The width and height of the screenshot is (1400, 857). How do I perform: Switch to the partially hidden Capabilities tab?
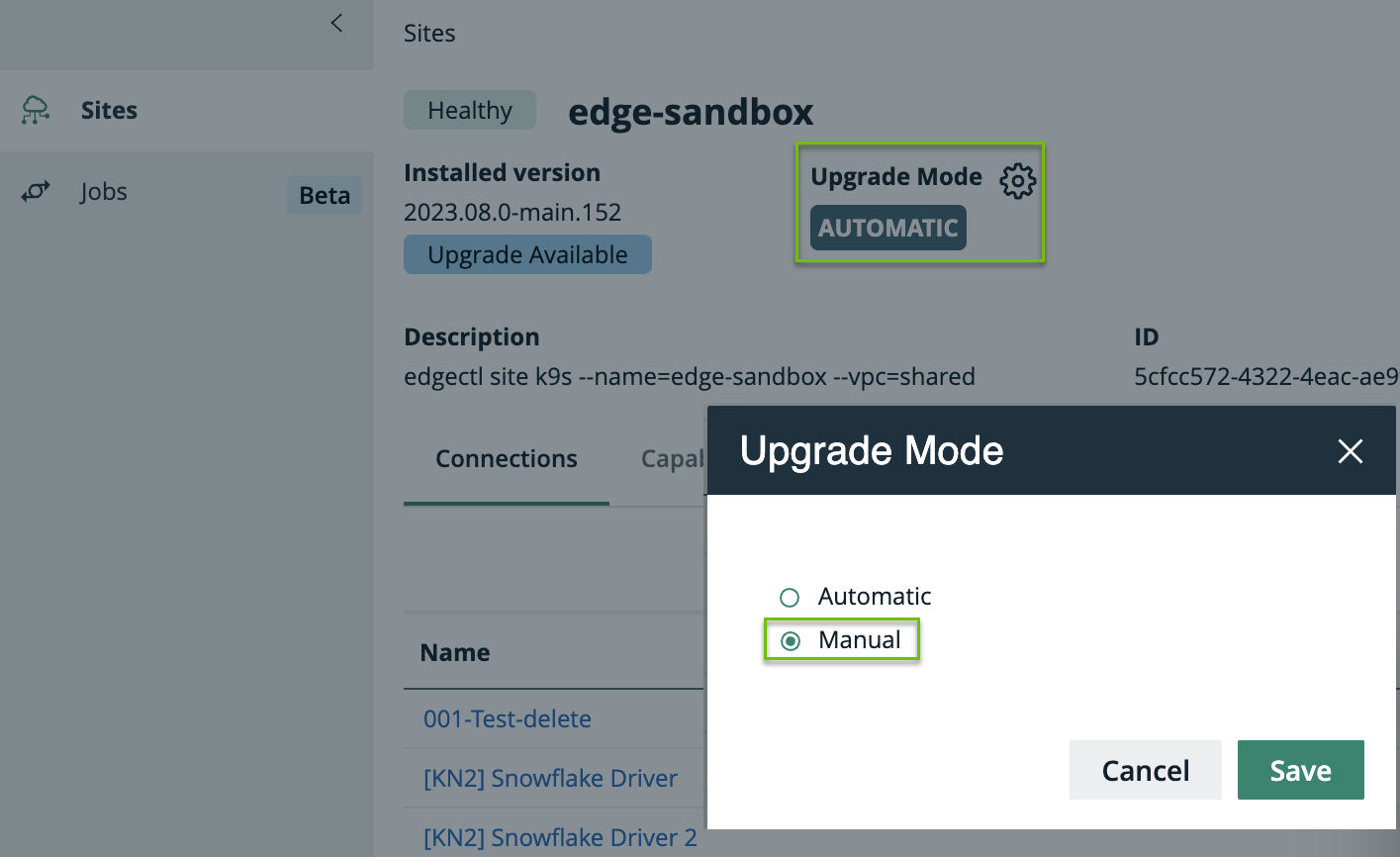(x=672, y=459)
